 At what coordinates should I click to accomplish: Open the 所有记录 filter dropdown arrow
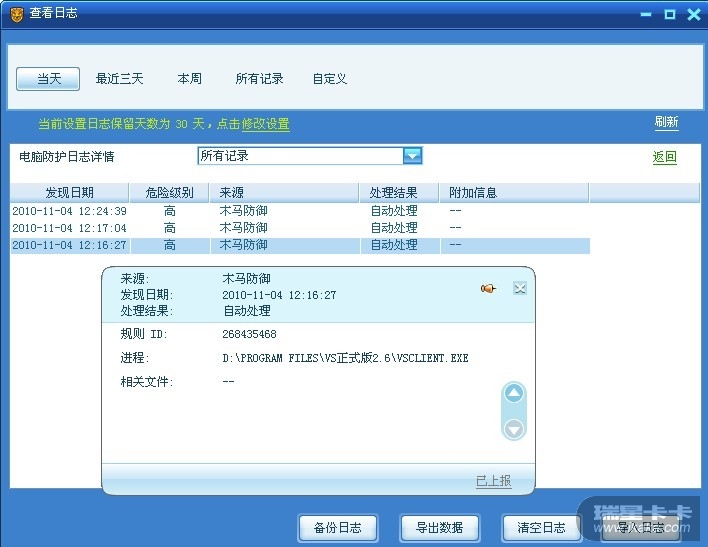click(412, 156)
